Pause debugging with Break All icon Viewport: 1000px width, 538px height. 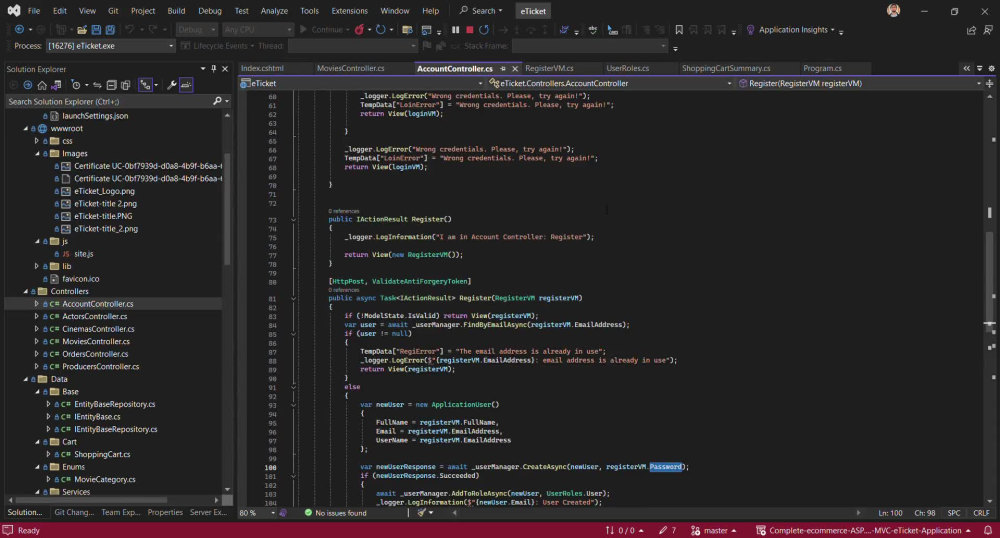point(455,29)
